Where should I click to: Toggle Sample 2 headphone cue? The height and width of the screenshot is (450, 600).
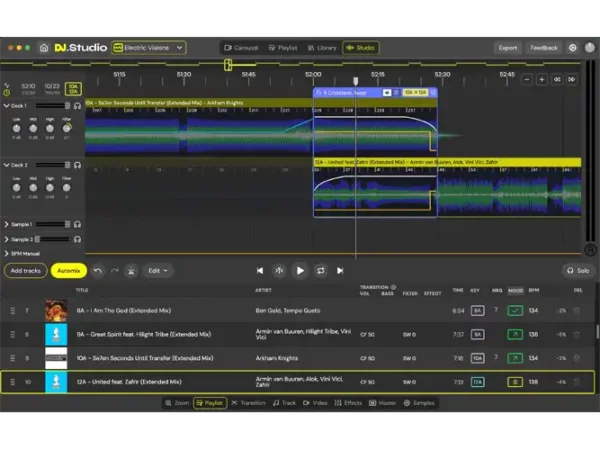tap(77, 240)
